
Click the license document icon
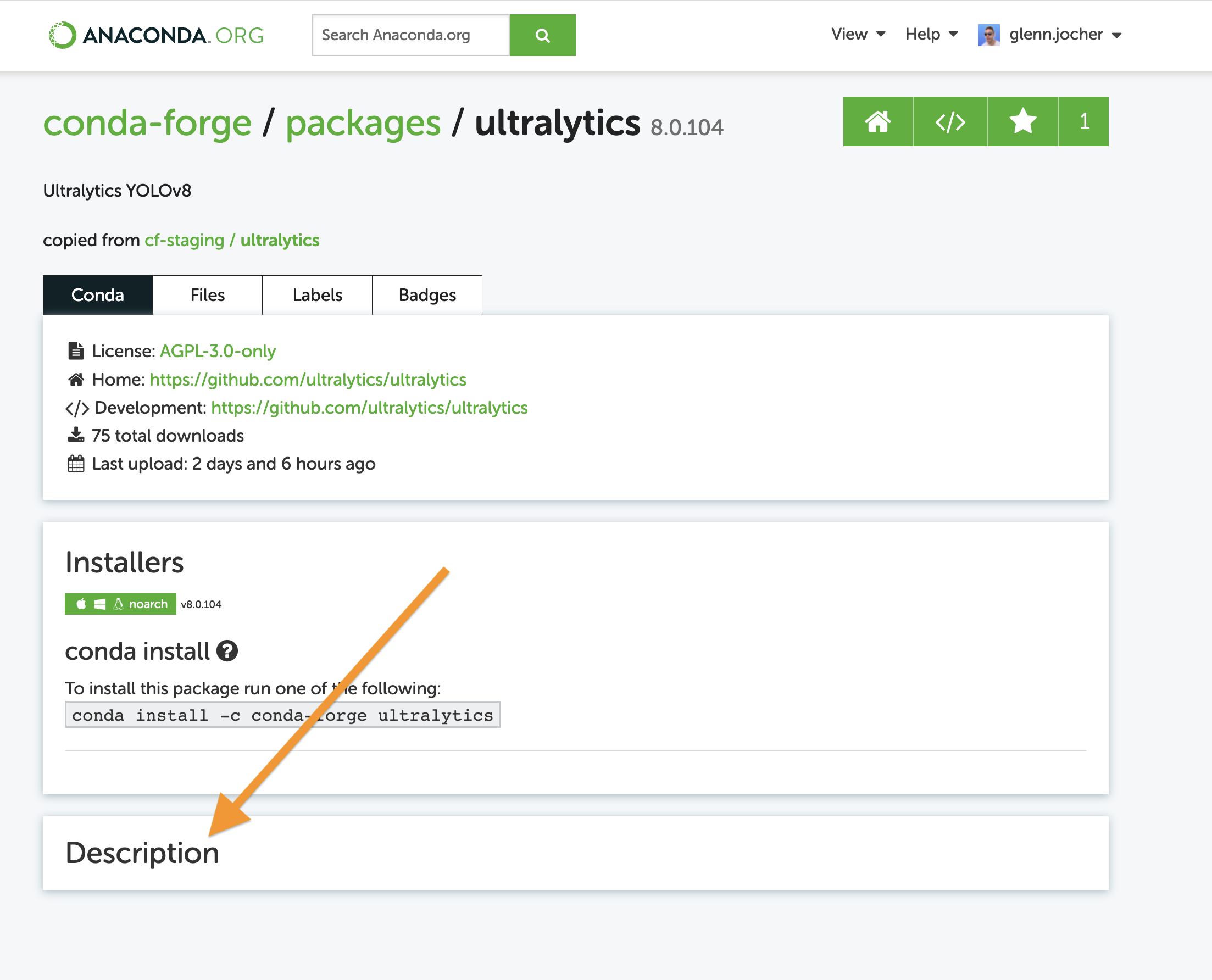tap(76, 350)
